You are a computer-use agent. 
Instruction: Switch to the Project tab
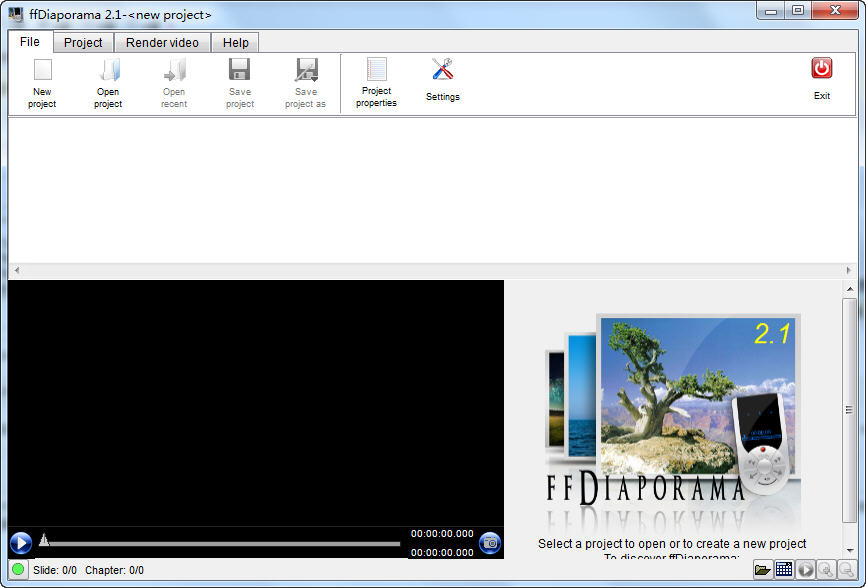[x=83, y=43]
